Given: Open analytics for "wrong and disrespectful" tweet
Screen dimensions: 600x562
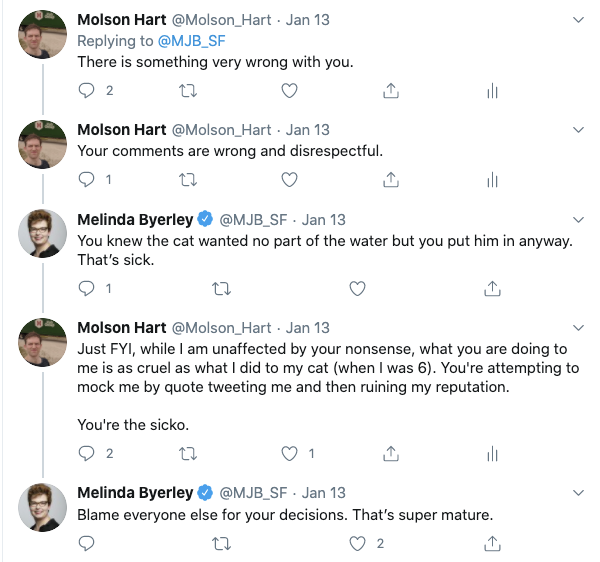Looking at the screenshot, I should coord(492,180).
